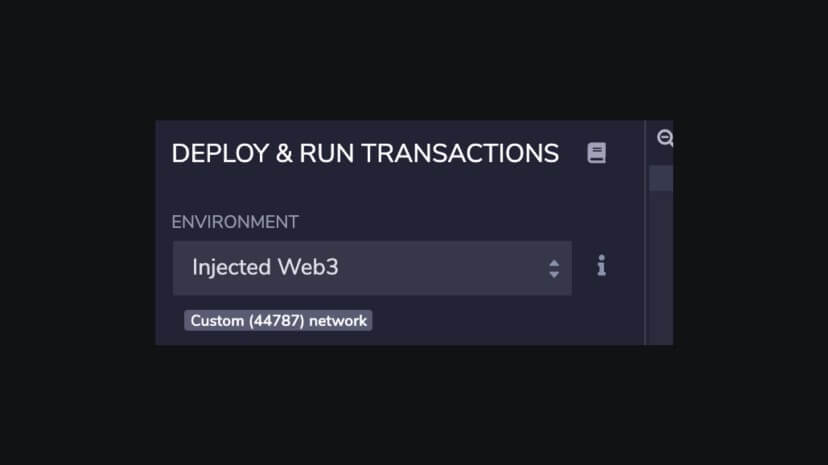Click the up arrow of the environment selector
Viewport: 828px width, 465px height.
pos(553,262)
